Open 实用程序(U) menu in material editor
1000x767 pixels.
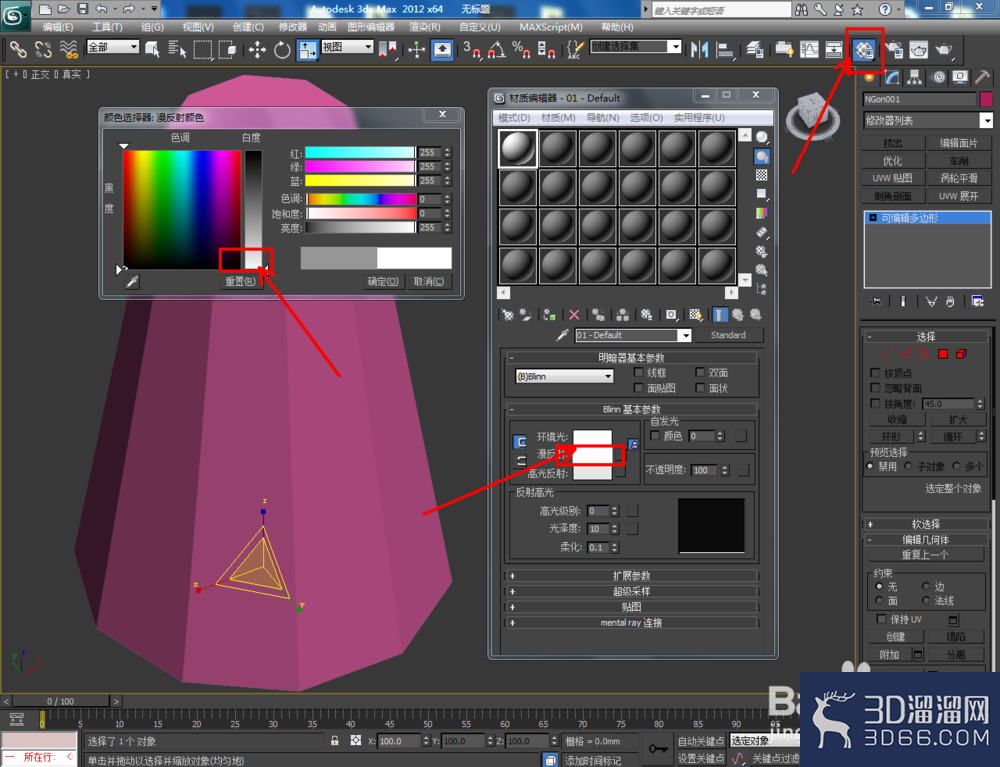pos(699,118)
